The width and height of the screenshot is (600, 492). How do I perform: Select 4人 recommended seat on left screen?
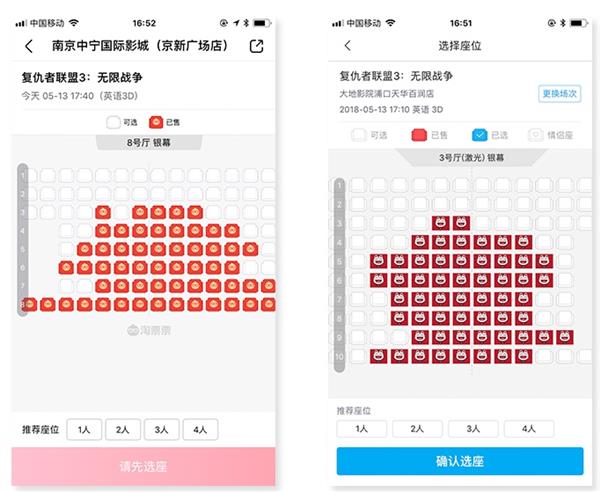pos(201,430)
